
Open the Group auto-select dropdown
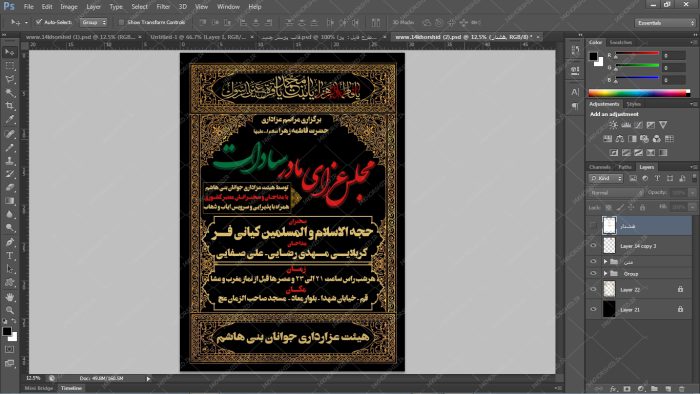tap(93, 22)
